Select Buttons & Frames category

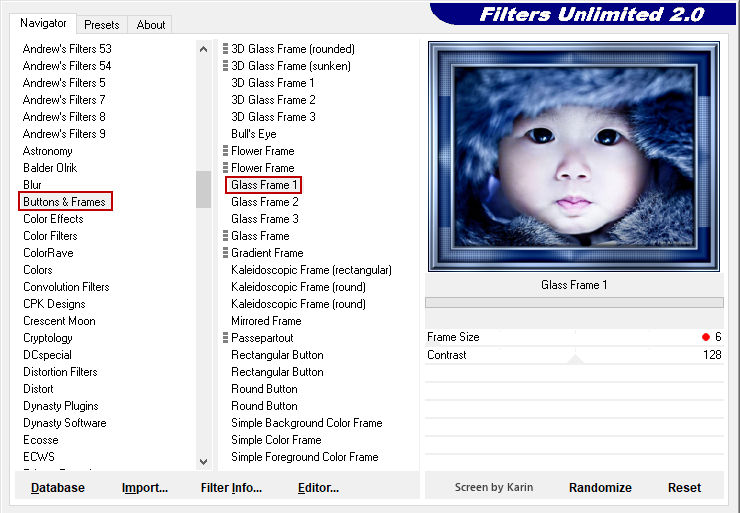(x=65, y=202)
